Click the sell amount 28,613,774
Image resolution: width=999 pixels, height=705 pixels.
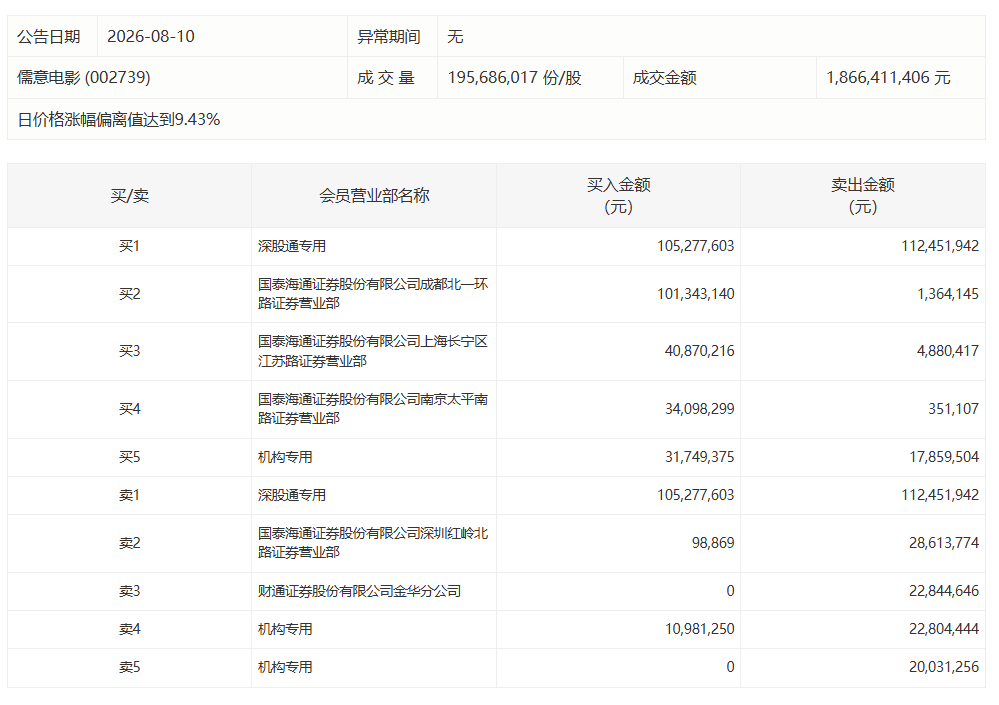point(944,543)
